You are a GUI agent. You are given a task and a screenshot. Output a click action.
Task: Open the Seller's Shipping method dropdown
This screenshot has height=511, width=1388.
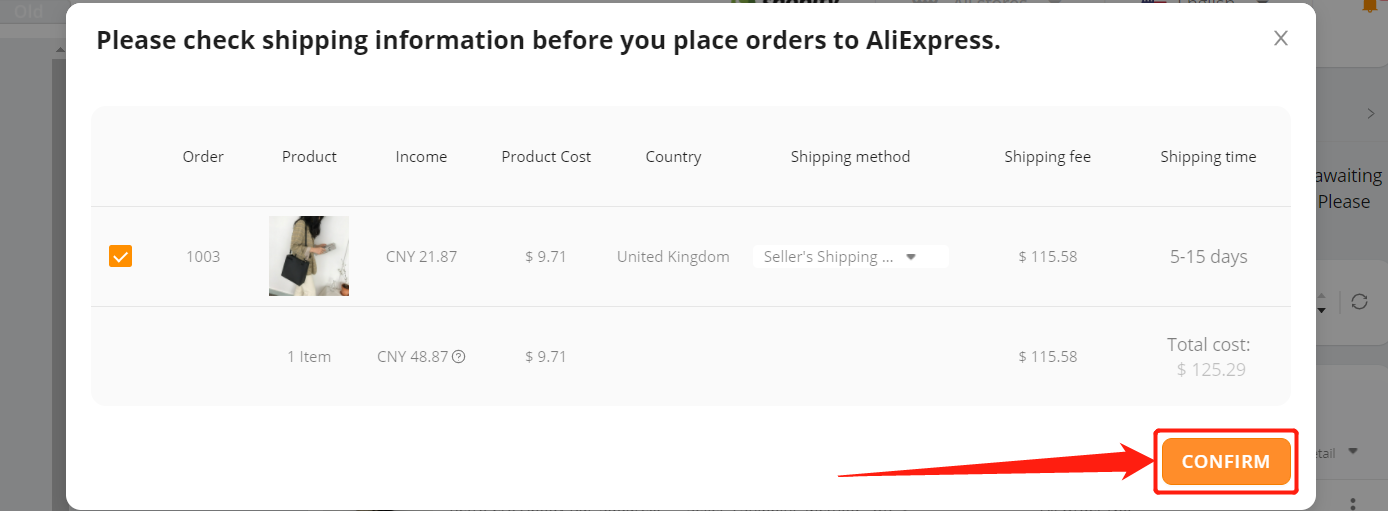851,256
